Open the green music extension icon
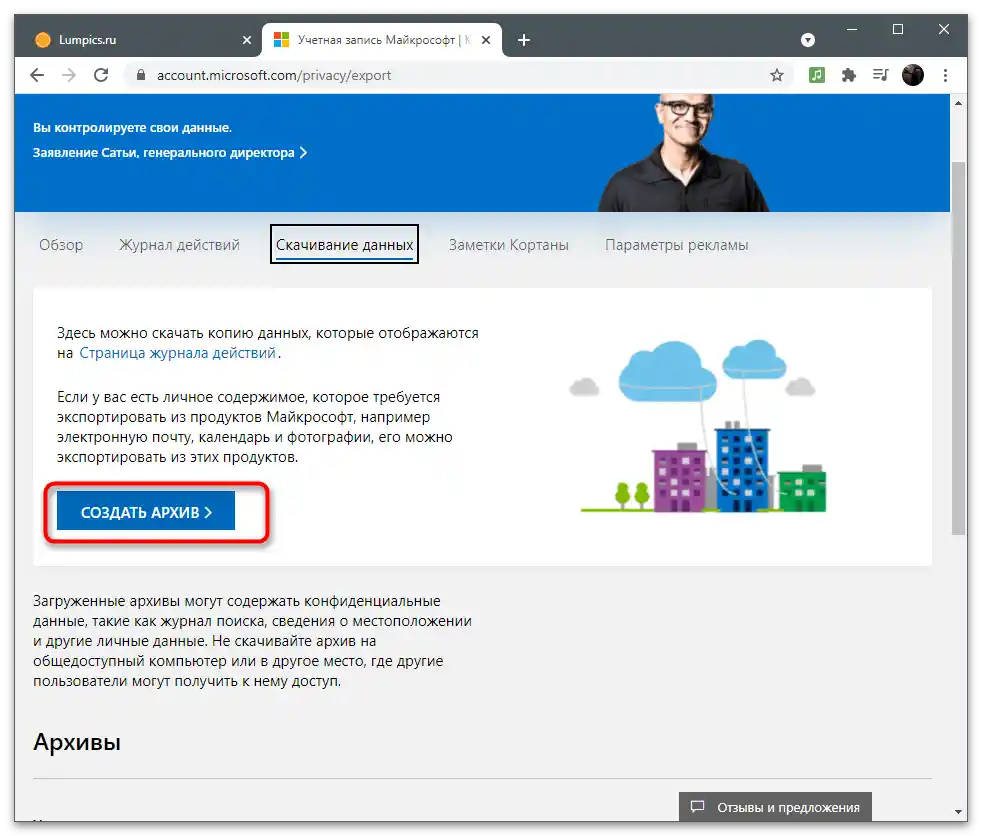Viewport: 982px width, 836px height. click(817, 75)
